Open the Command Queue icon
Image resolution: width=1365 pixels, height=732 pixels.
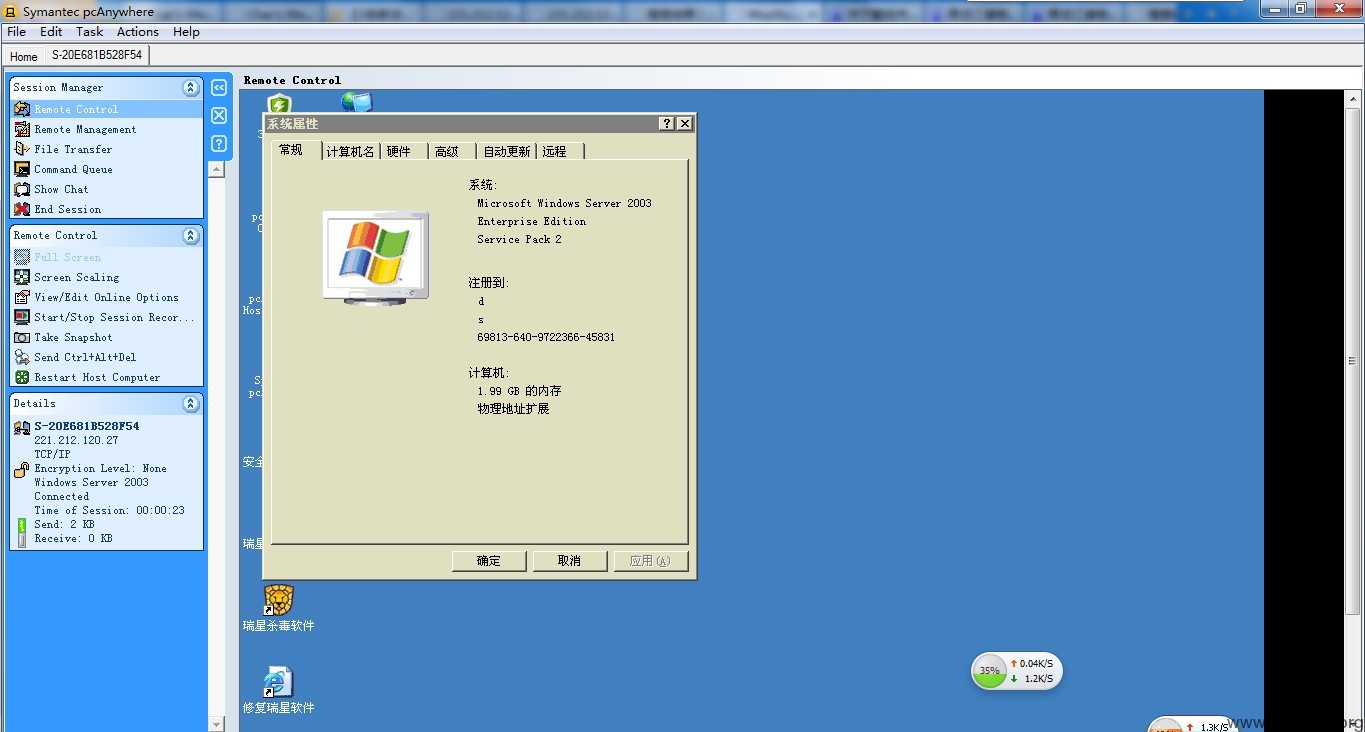tap(22, 169)
